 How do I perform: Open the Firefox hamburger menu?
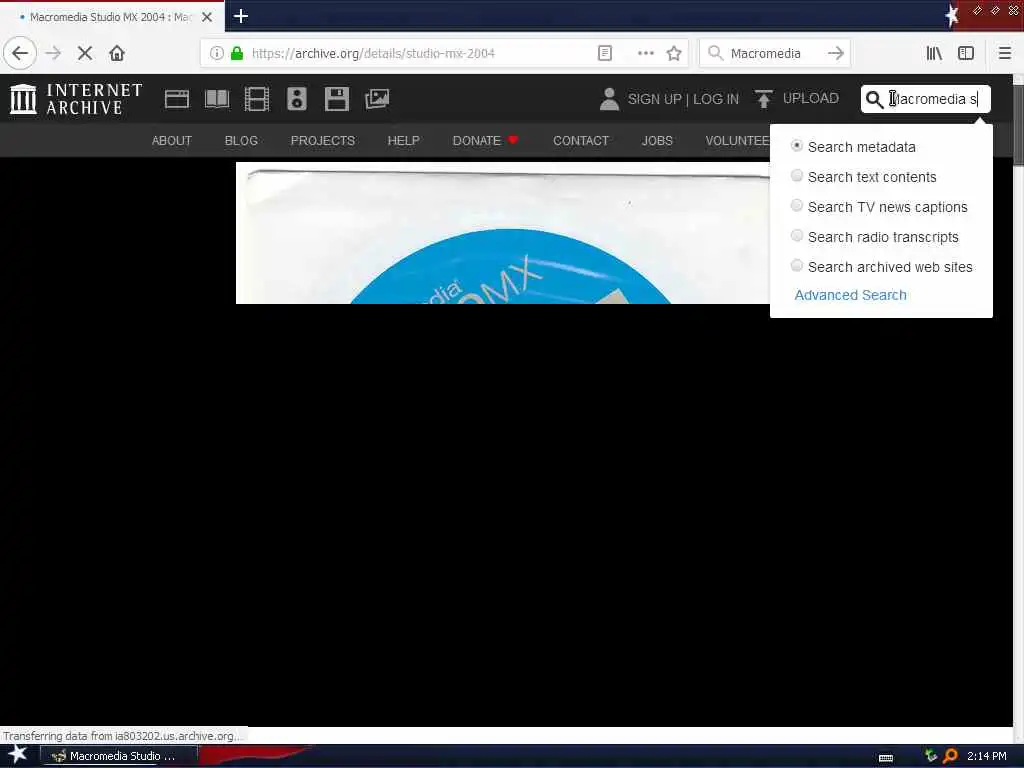pyautogui.click(x=1004, y=53)
